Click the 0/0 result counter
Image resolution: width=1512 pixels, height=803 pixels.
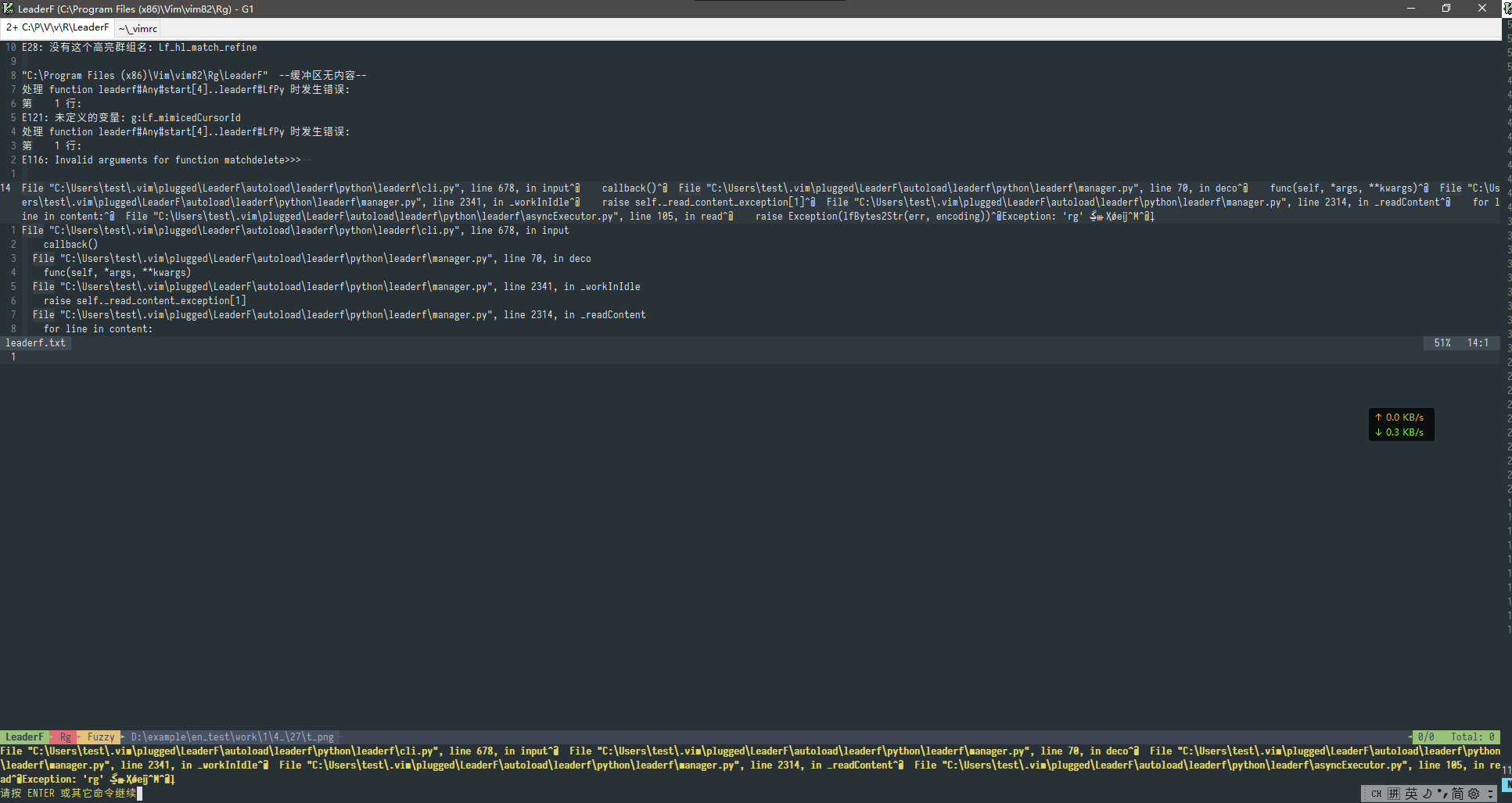1426,737
